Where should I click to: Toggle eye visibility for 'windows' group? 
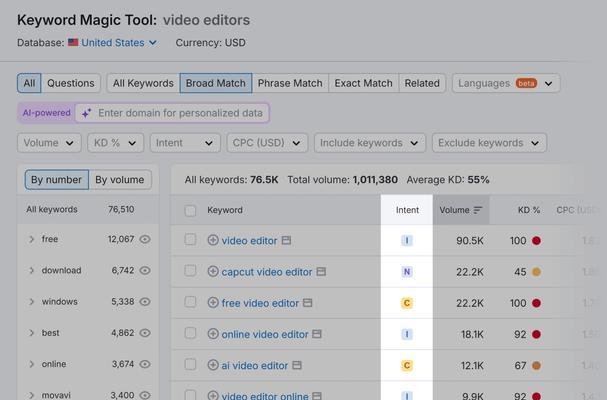[145, 302]
